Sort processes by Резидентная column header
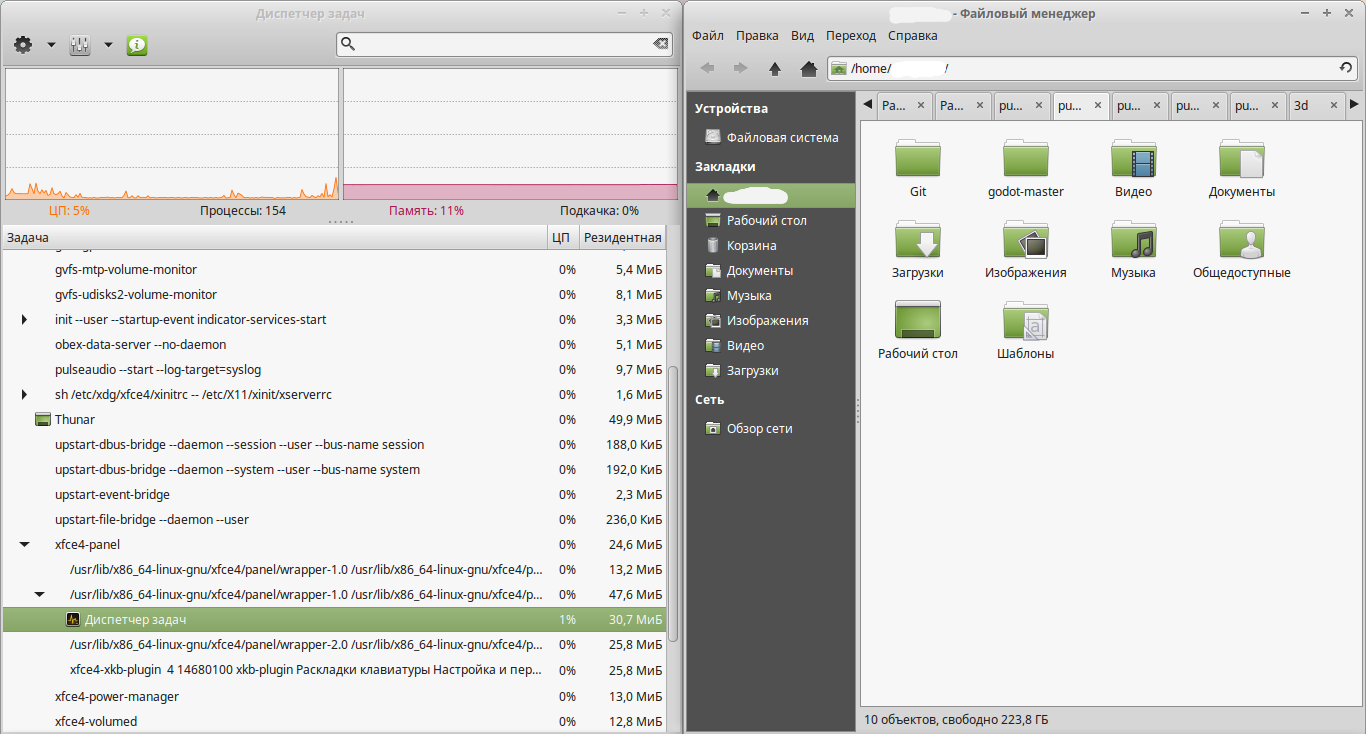The height and width of the screenshot is (734, 1366). coord(622,238)
